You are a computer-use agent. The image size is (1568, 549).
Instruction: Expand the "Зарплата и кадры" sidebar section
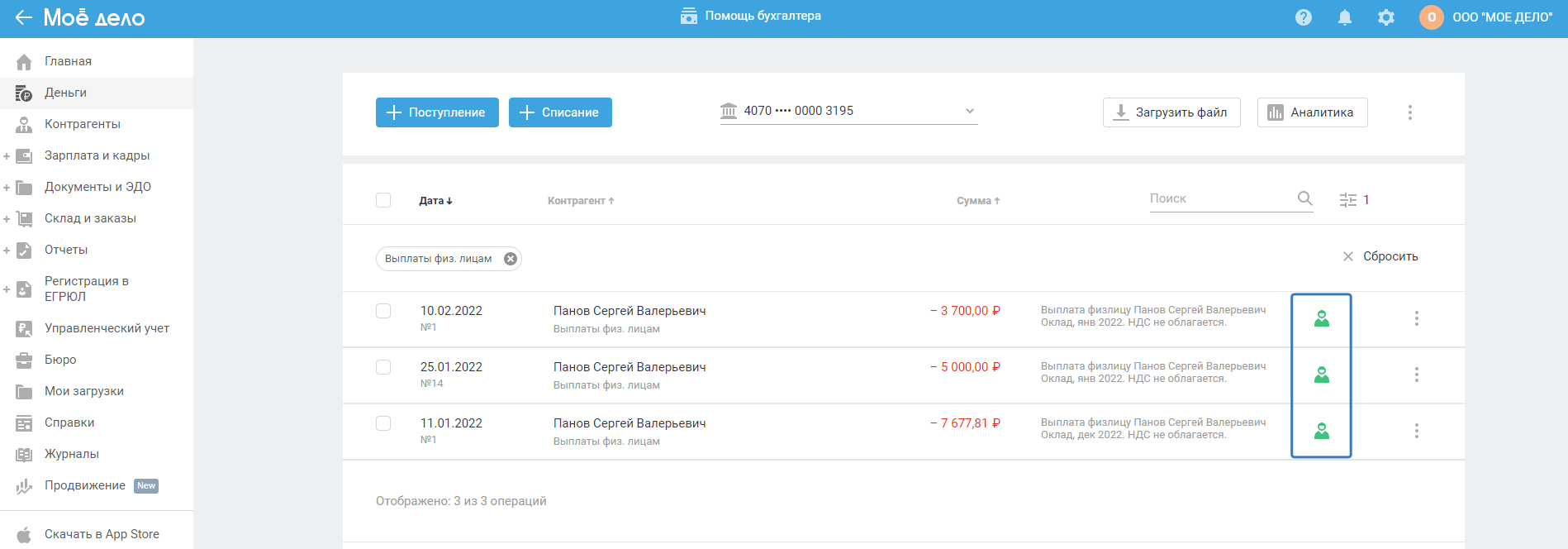pos(7,156)
